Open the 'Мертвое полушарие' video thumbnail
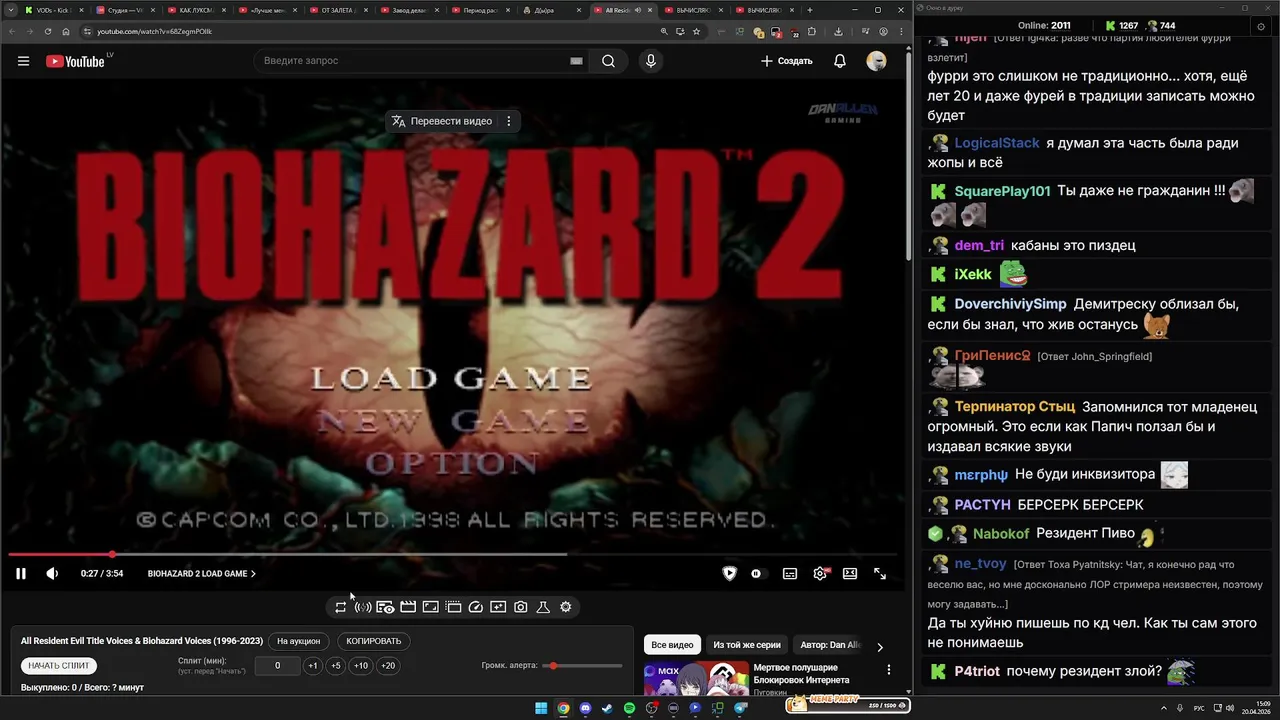 point(696,678)
